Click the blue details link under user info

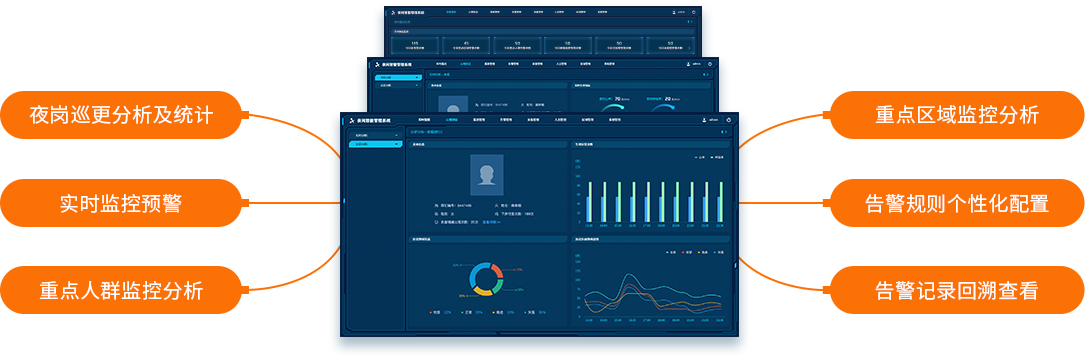(x=491, y=222)
